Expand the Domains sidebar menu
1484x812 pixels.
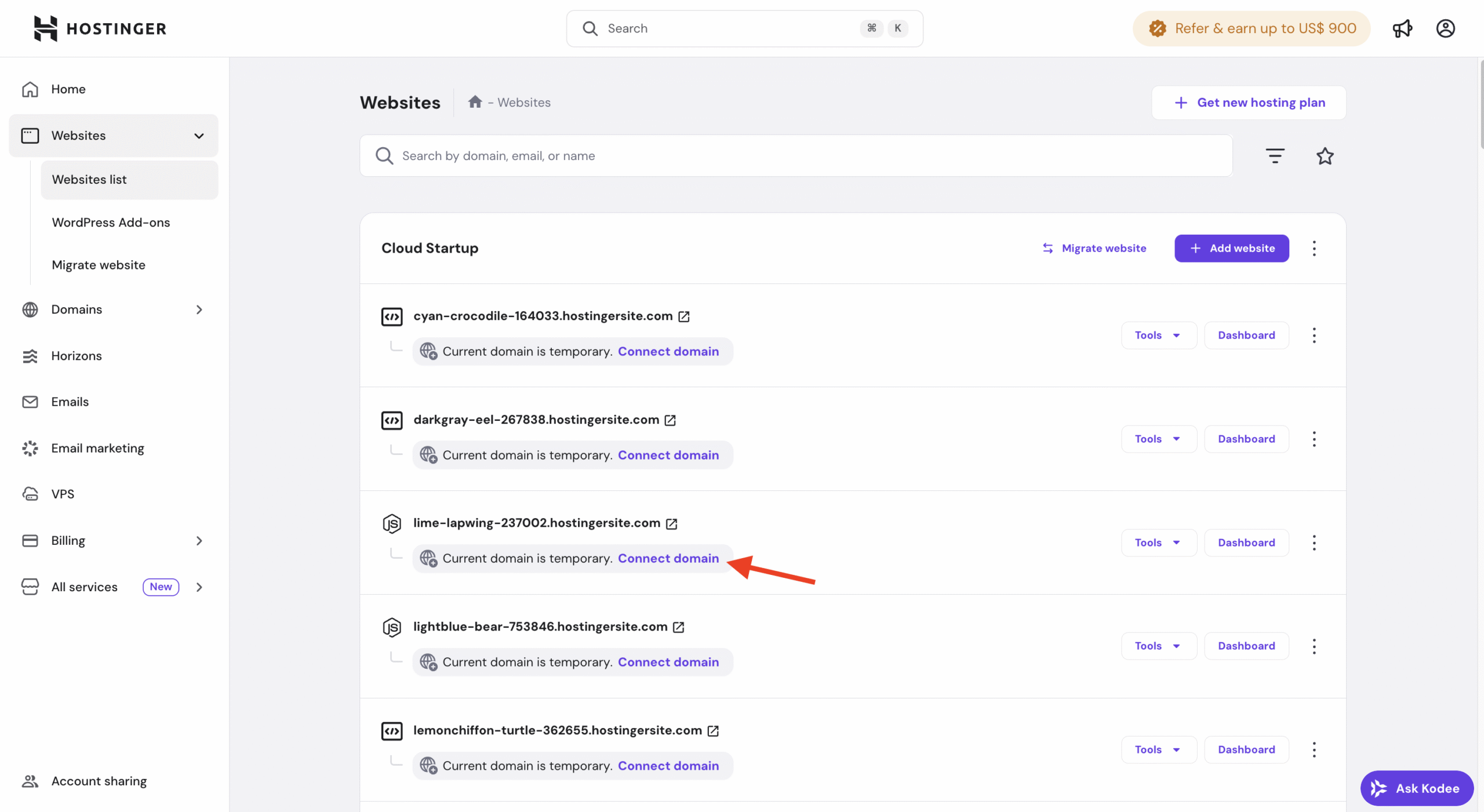[x=199, y=309]
